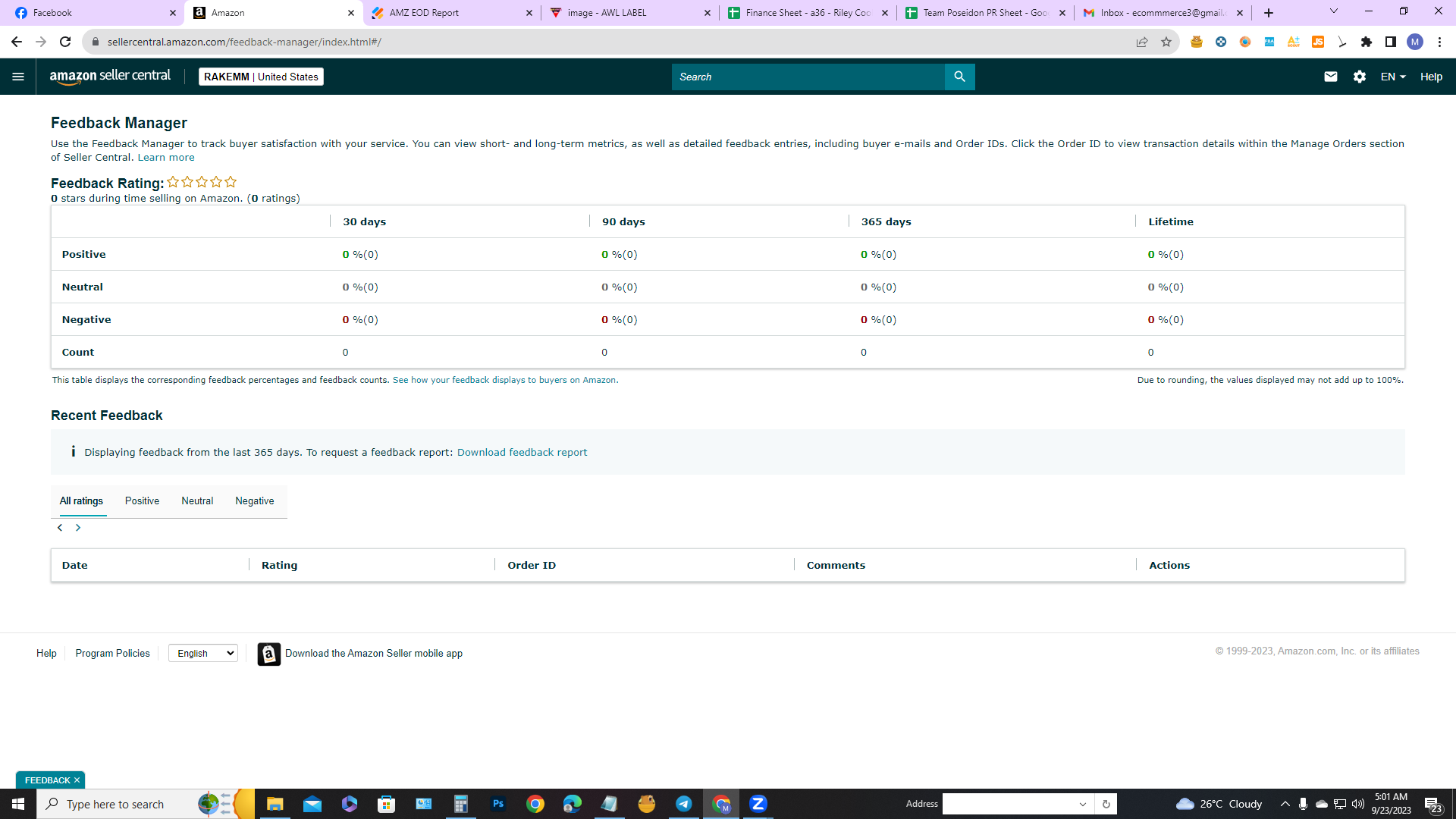The height and width of the screenshot is (819, 1456).
Task: Click the Amazon Seller mobile app icon
Action: point(269,654)
